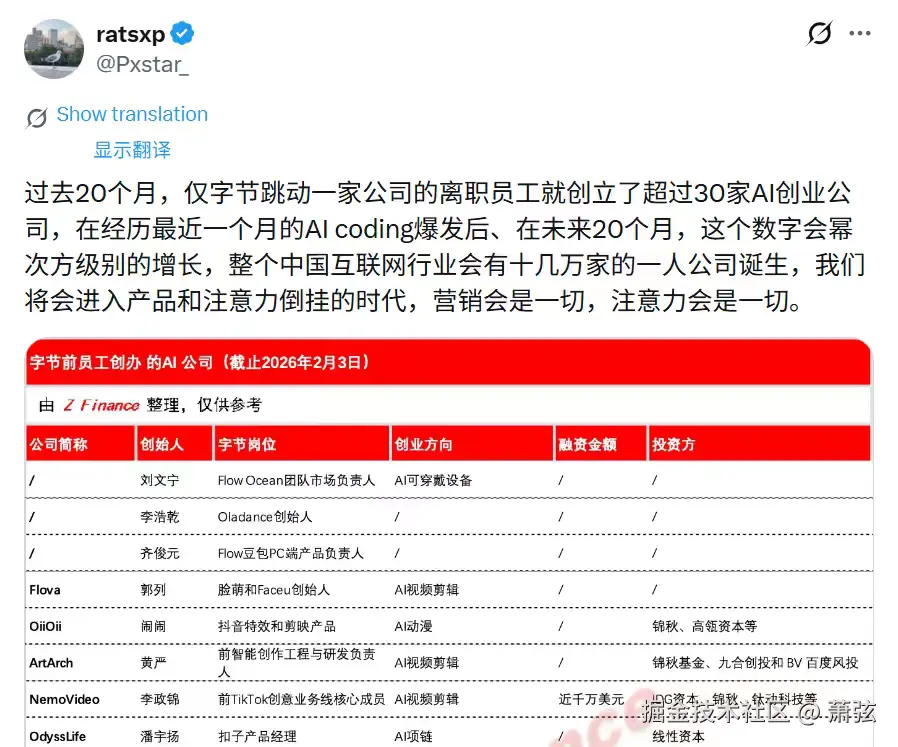Image resolution: width=898 pixels, height=747 pixels.
Task: Click founder name 闹闹
Action: pyautogui.click(x=153, y=626)
